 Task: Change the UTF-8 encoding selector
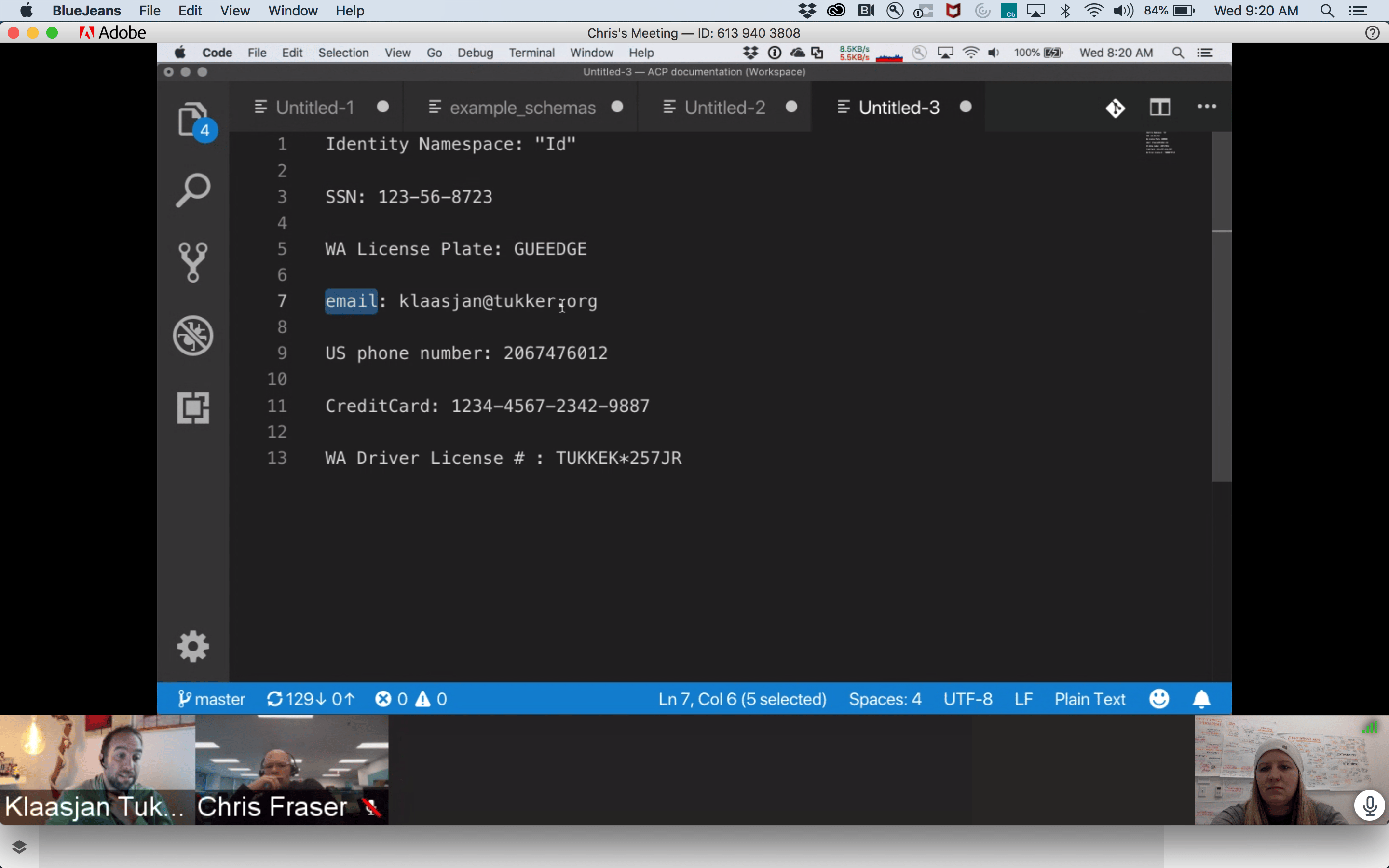967,699
